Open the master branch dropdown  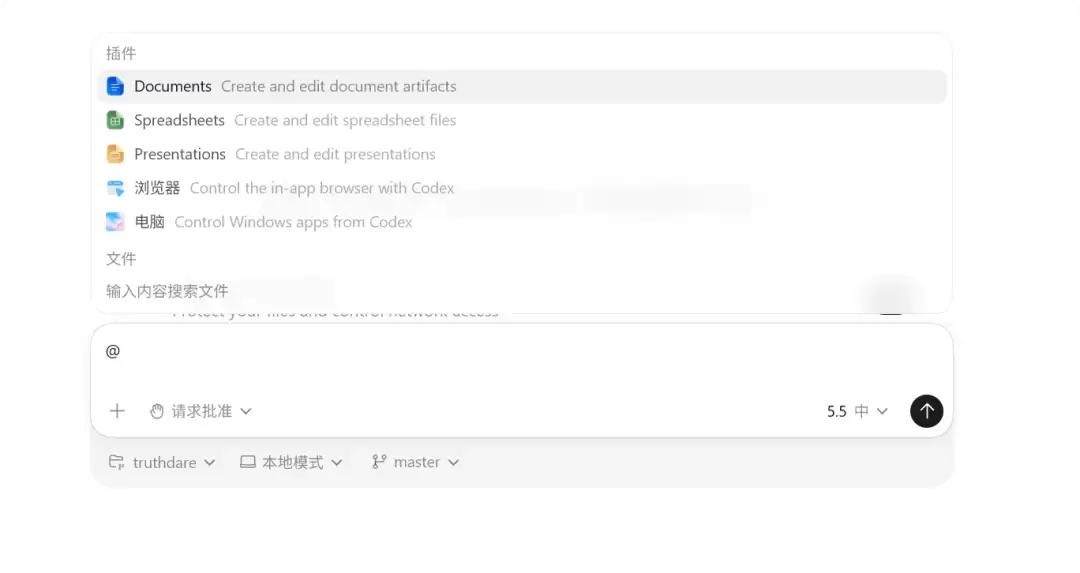pos(415,462)
